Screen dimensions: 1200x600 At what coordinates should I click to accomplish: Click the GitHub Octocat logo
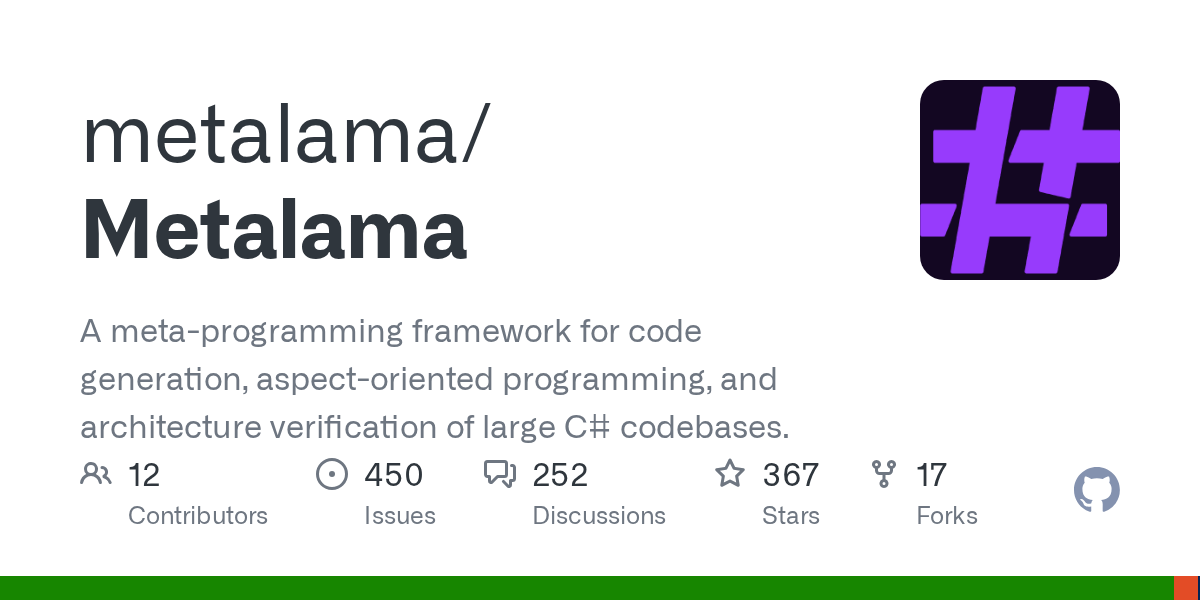[1096, 491]
